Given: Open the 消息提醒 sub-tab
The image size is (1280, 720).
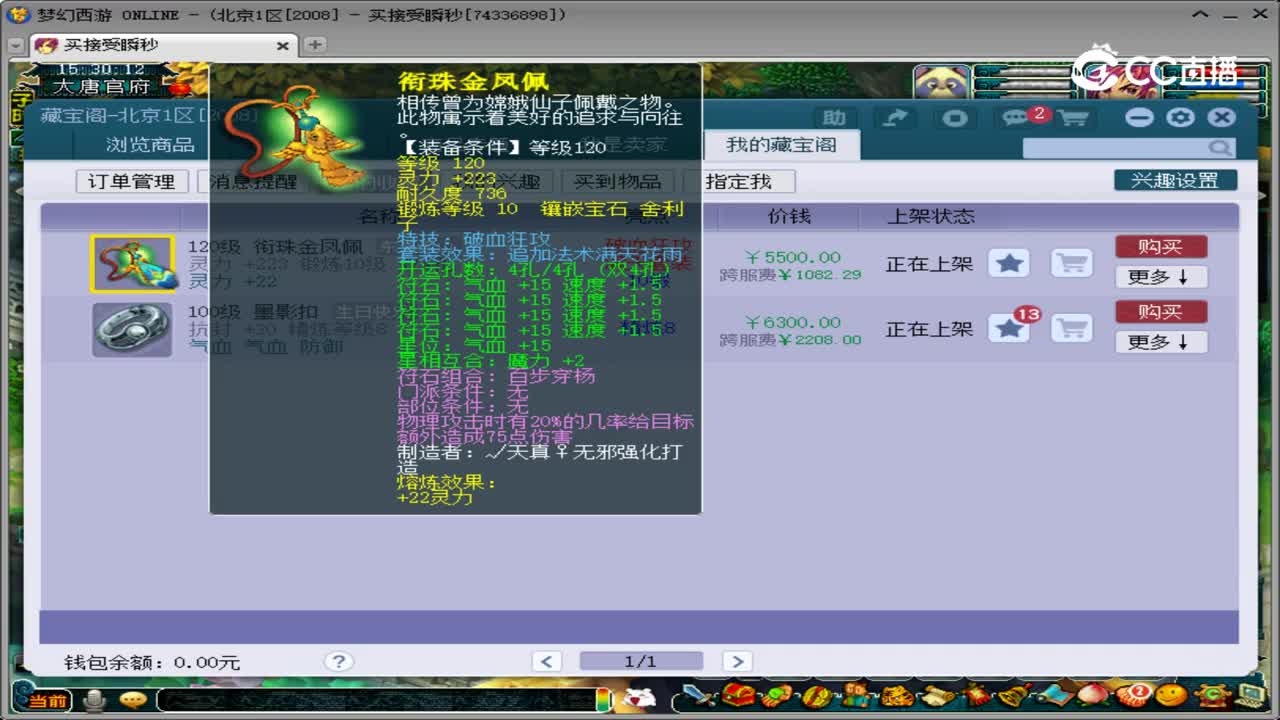Looking at the screenshot, I should coord(252,181).
